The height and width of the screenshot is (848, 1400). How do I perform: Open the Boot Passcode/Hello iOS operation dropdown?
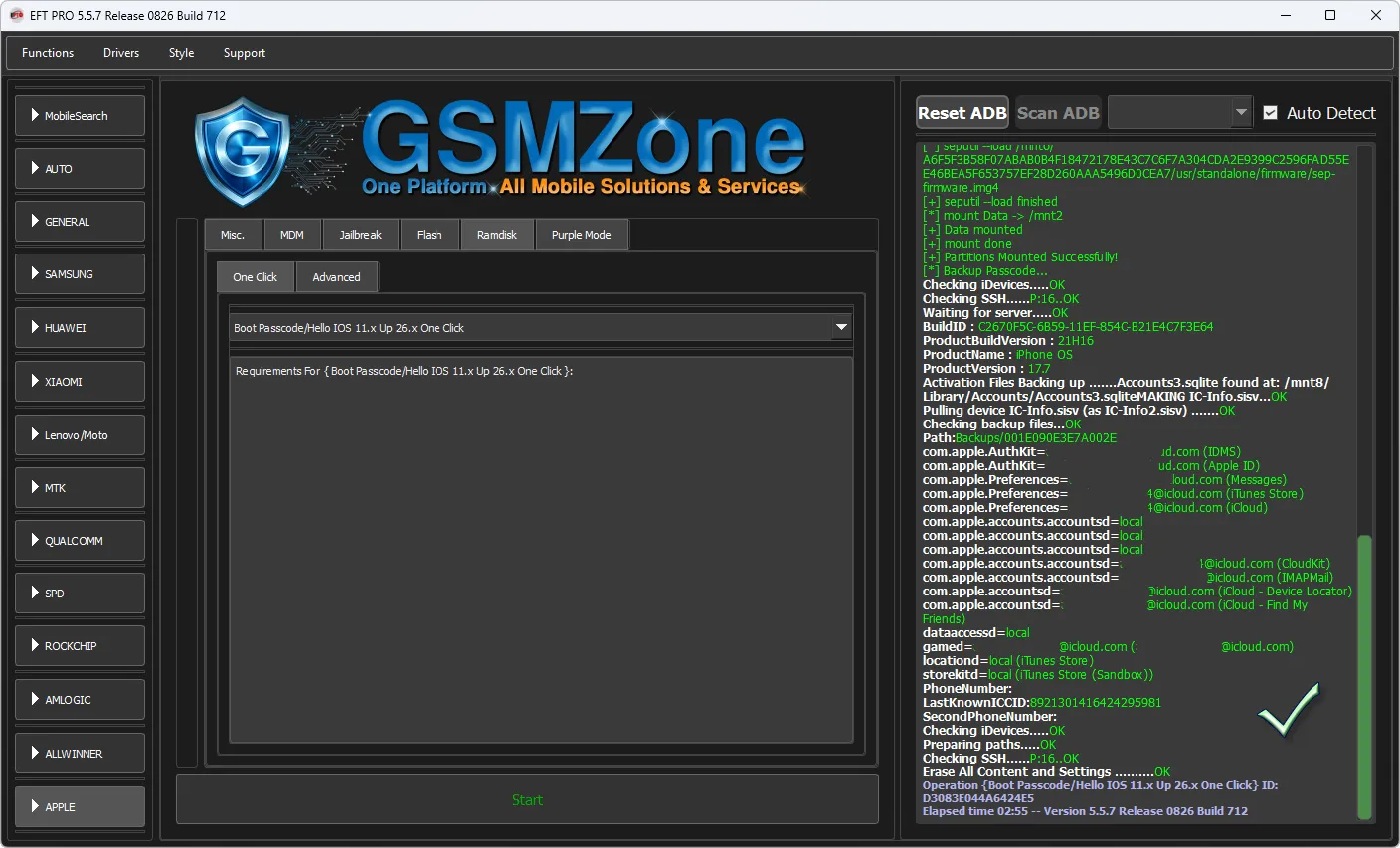(541, 328)
